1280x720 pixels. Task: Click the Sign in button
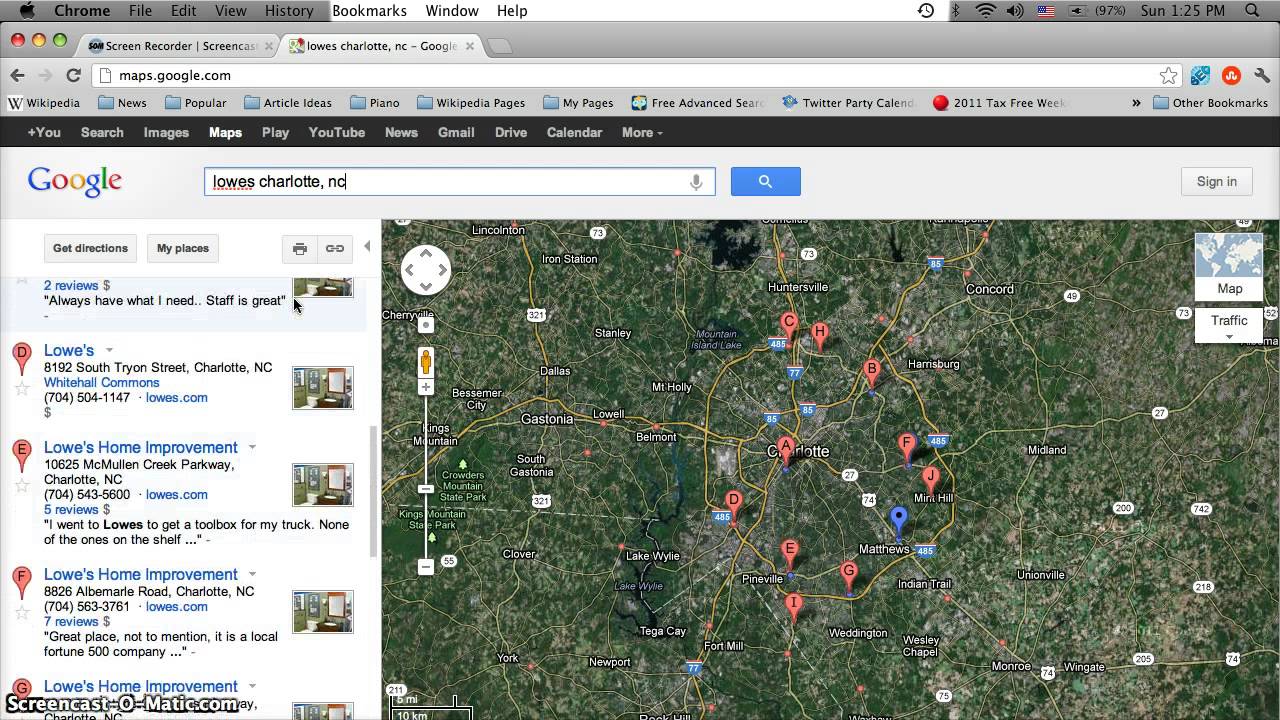(1217, 181)
